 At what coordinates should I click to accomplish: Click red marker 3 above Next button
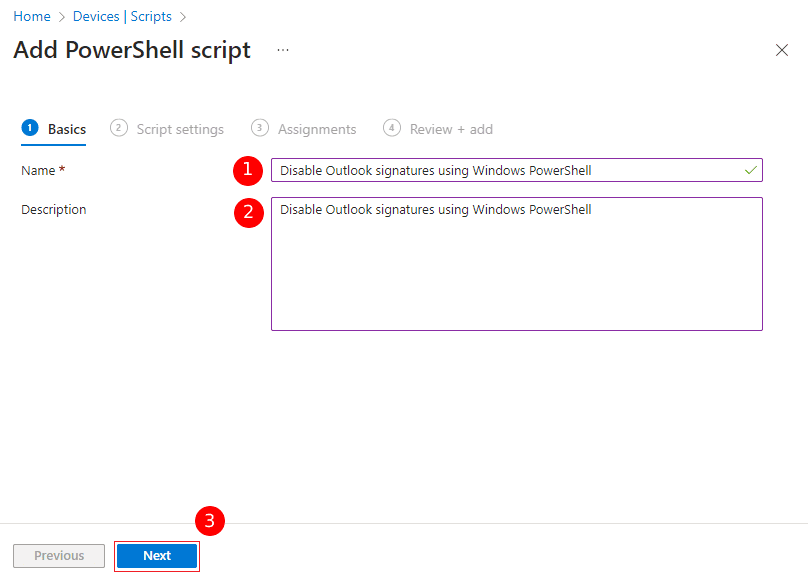pyautogui.click(x=210, y=521)
